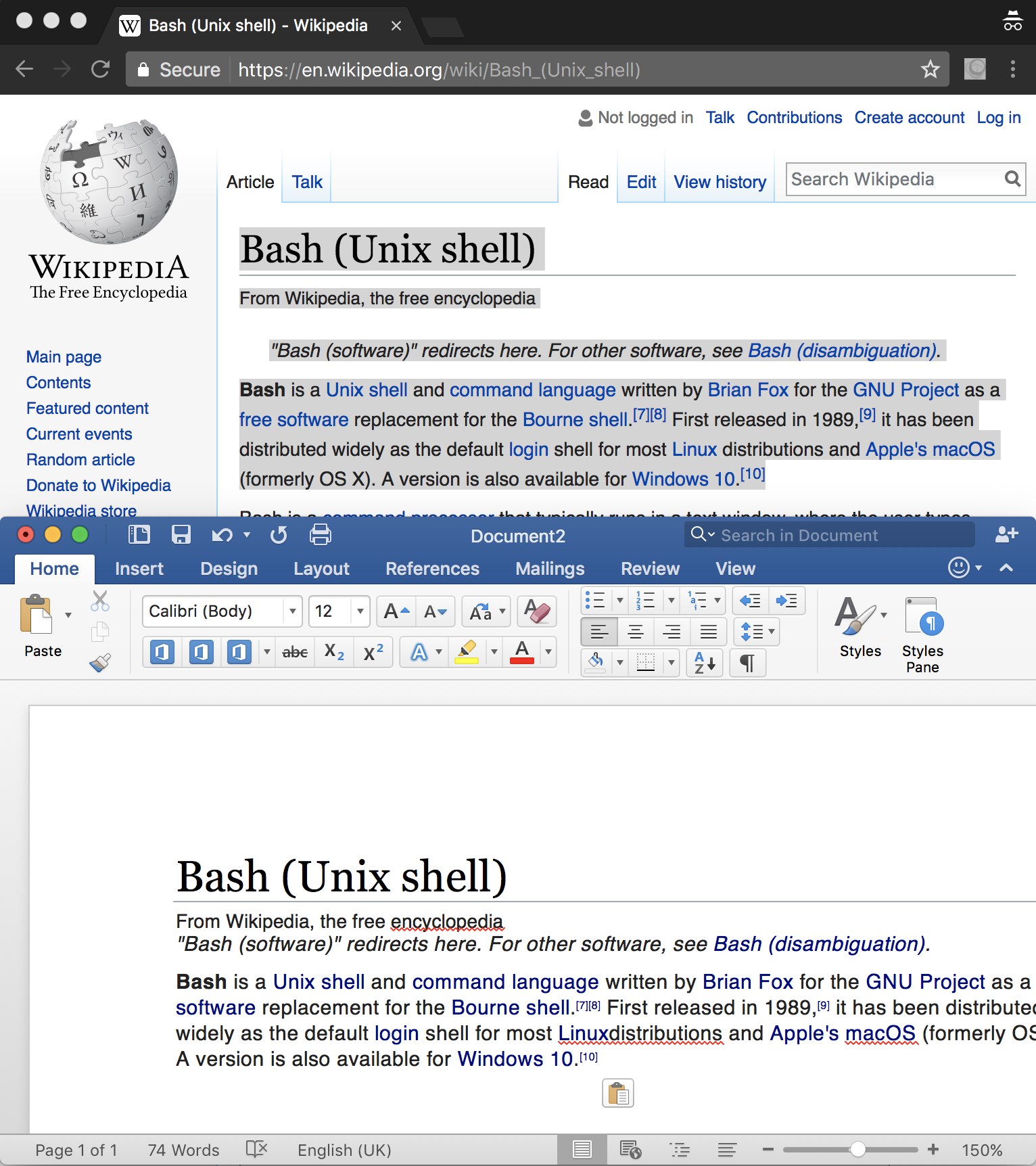Open the Styles gallery icon

tap(855, 615)
